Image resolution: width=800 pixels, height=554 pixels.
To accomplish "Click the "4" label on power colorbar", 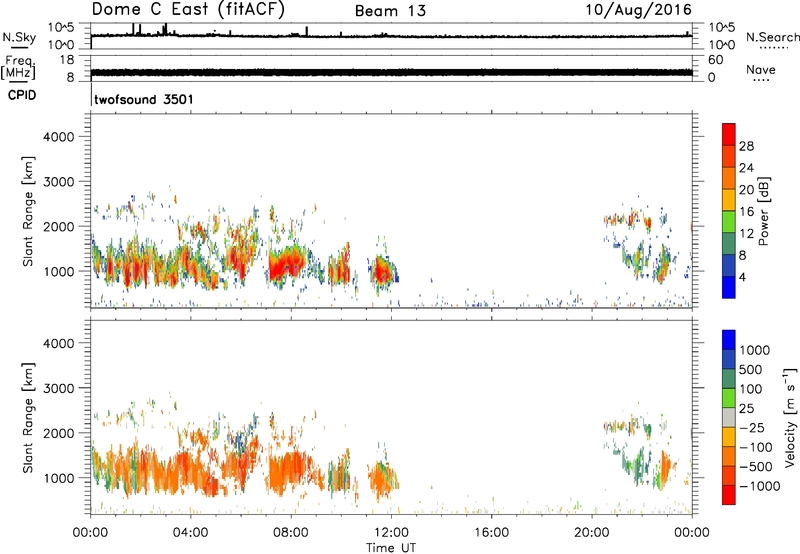I will pos(742,277).
